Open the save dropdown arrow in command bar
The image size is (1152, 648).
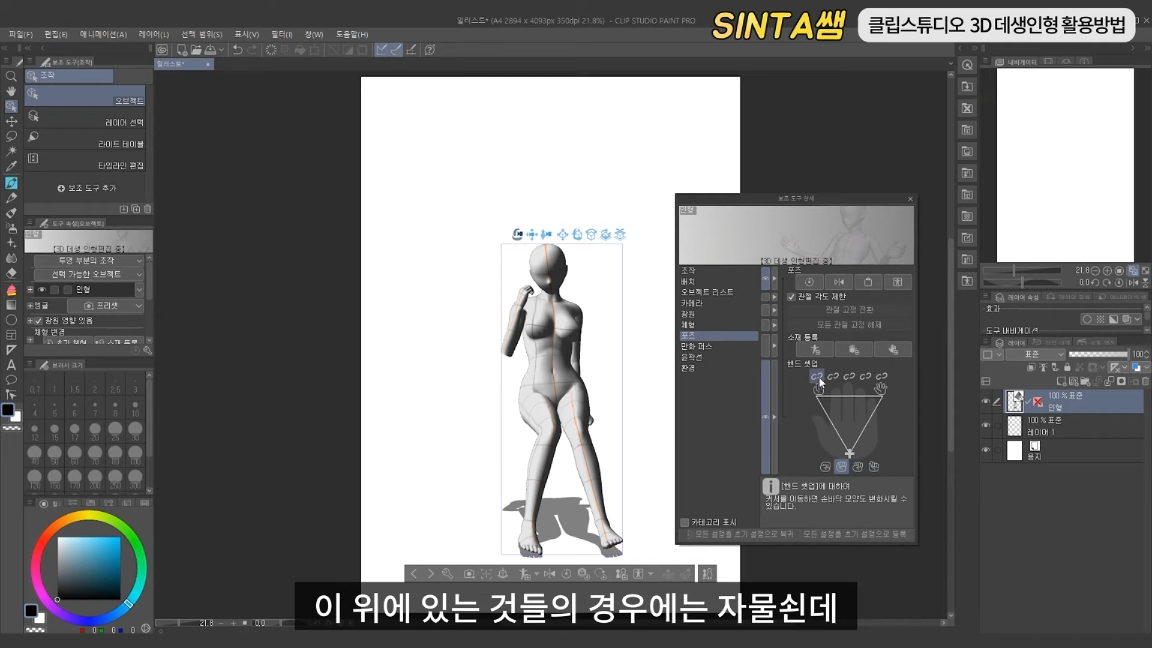[x=221, y=50]
